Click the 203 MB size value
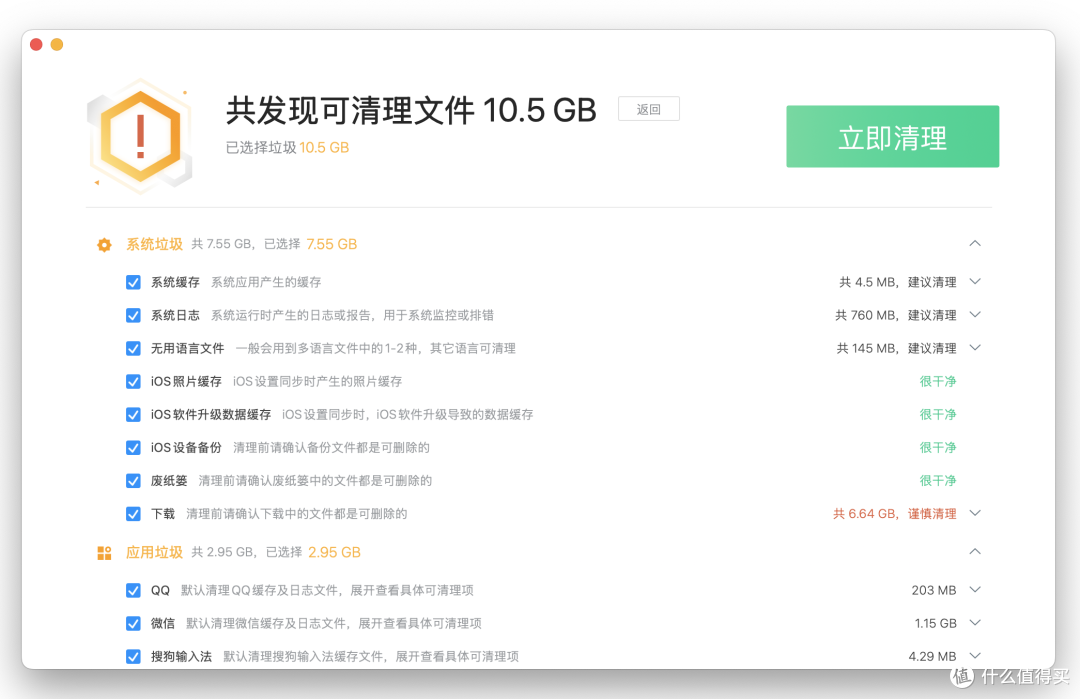This screenshot has height=699, width=1080. tap(934, 590)
